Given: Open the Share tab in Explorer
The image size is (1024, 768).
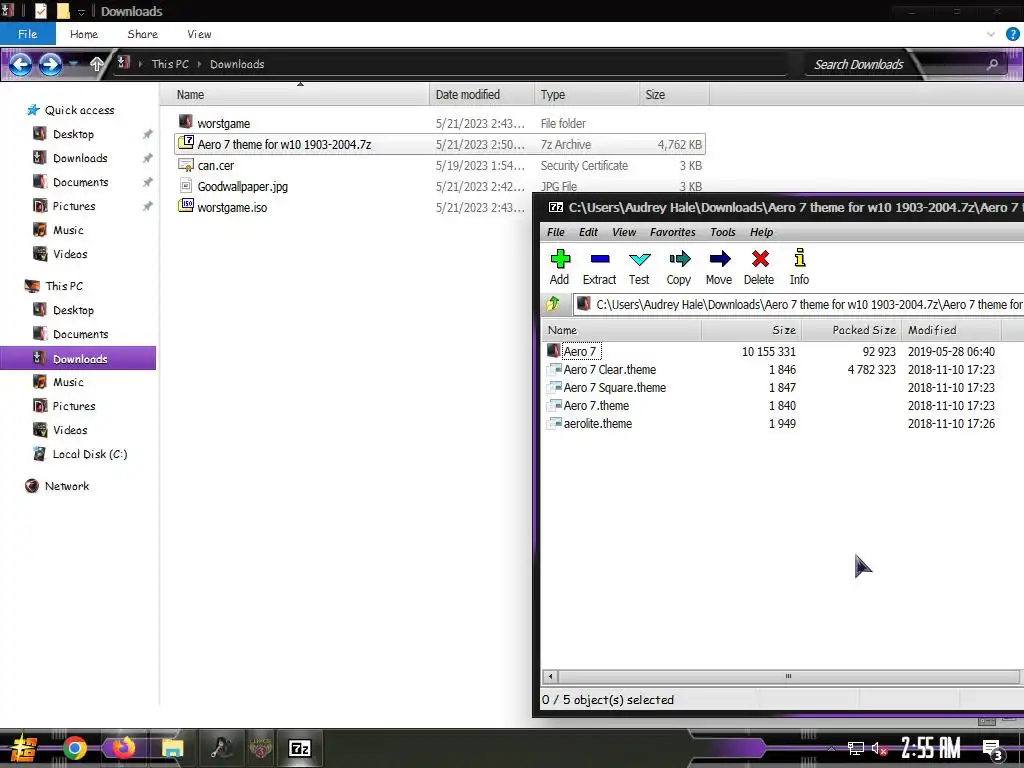Looking at the screenshot, I should [142, 34].
